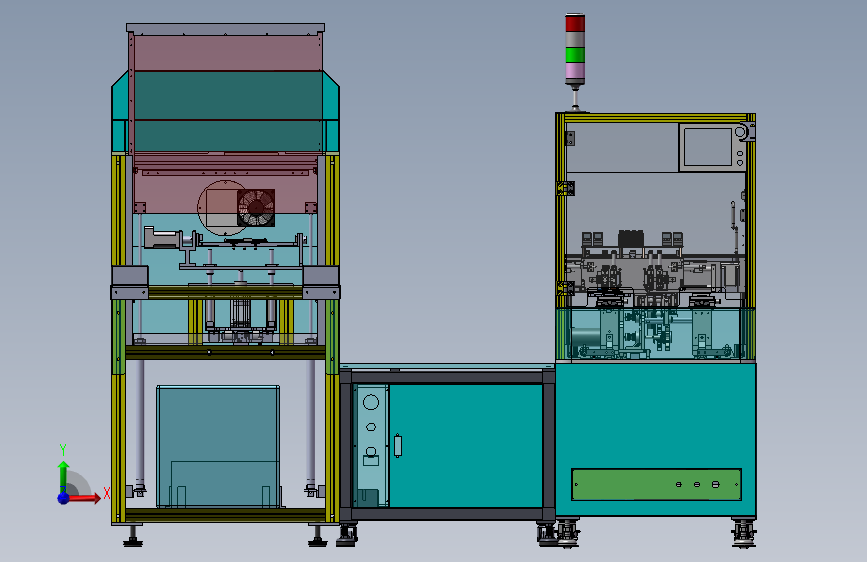Select the left leveling foot of the left machine
The image size is (867, 562).
click(133, 537)
